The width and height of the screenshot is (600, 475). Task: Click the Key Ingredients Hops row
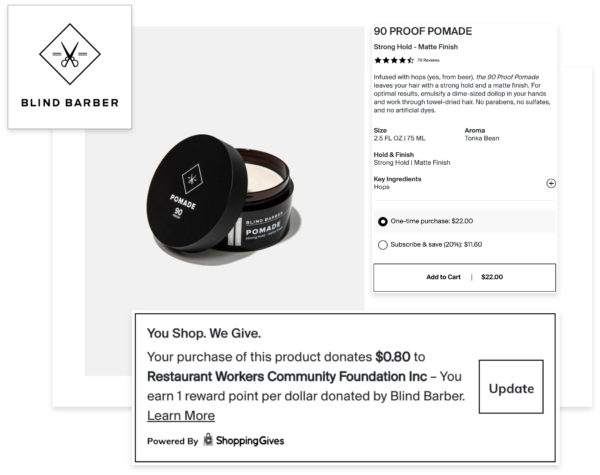tap(465, 183)
